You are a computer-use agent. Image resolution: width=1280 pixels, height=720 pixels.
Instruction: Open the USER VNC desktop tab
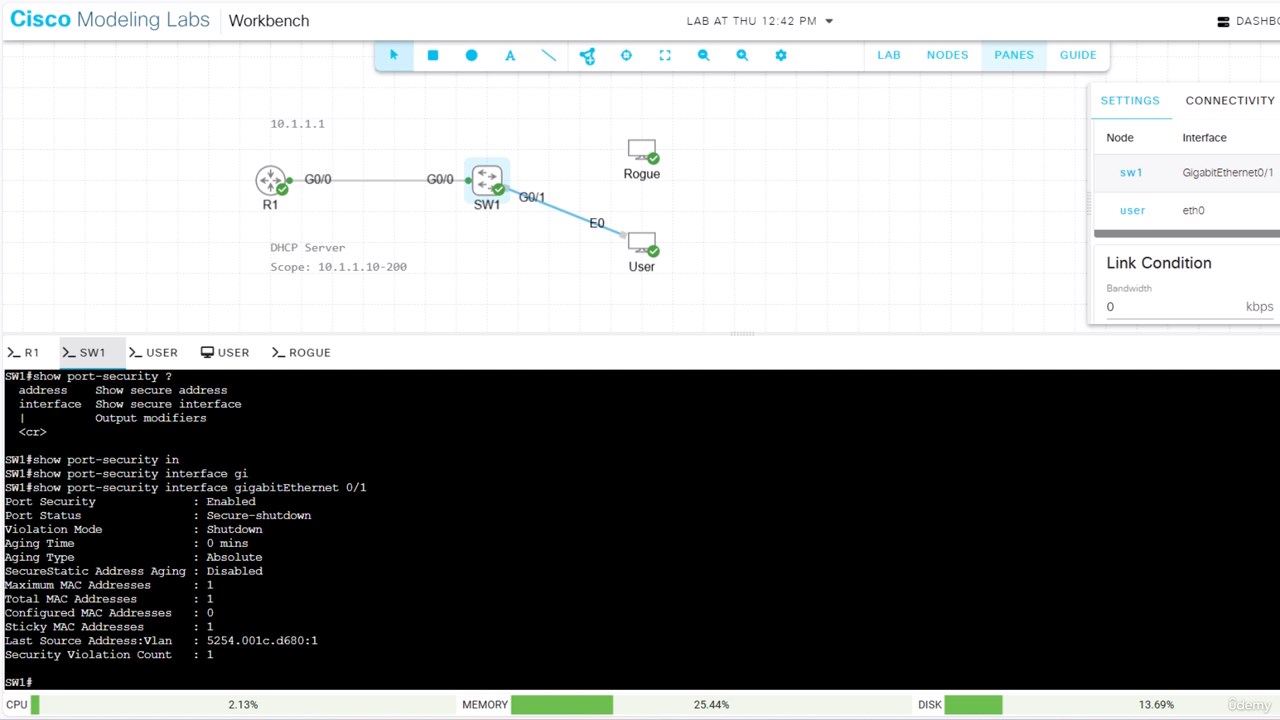point(225,352)
